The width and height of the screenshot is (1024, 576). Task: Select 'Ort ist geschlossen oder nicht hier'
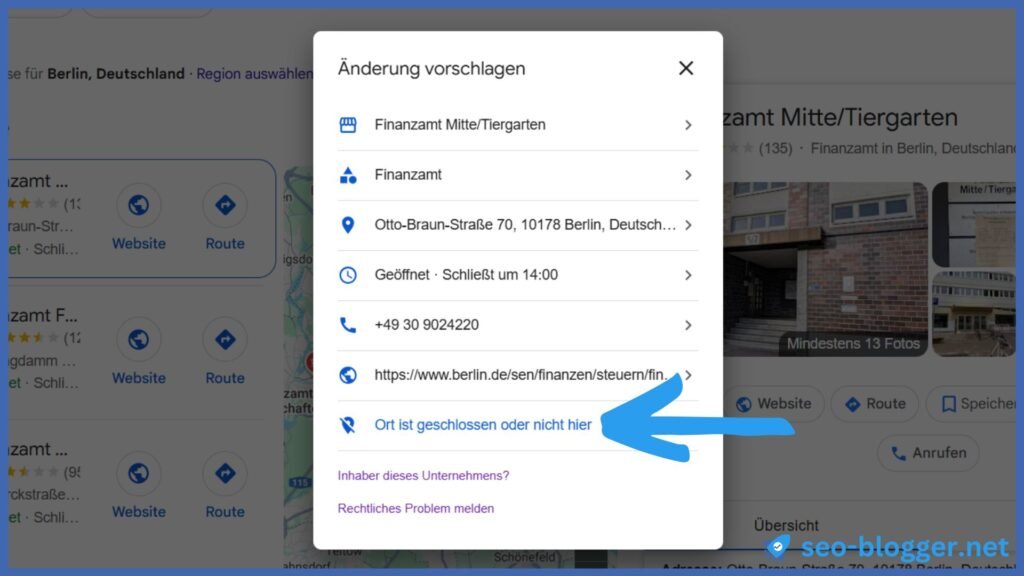tap(482, 425)
